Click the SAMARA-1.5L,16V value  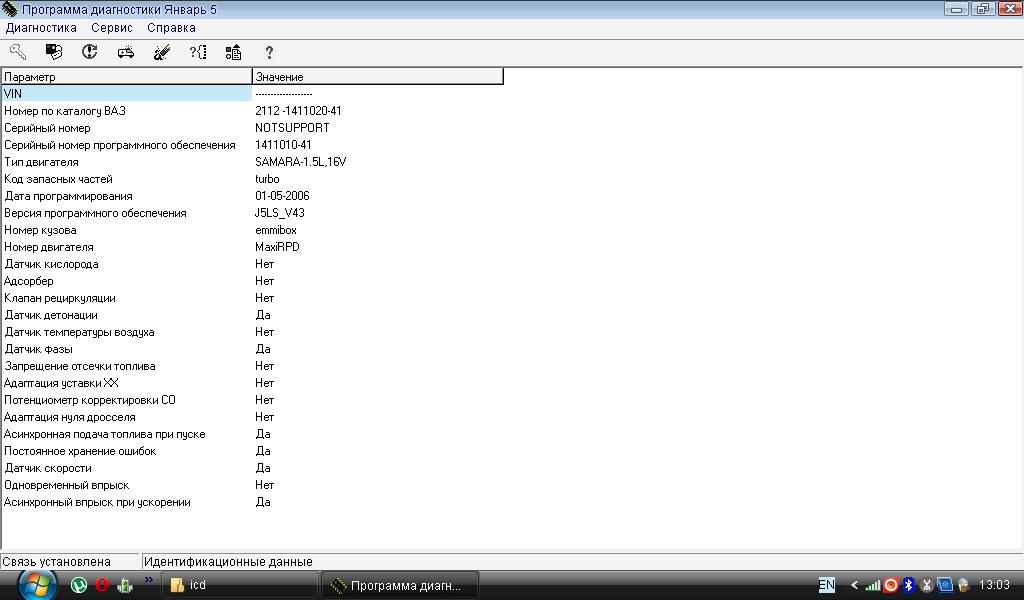300,162
